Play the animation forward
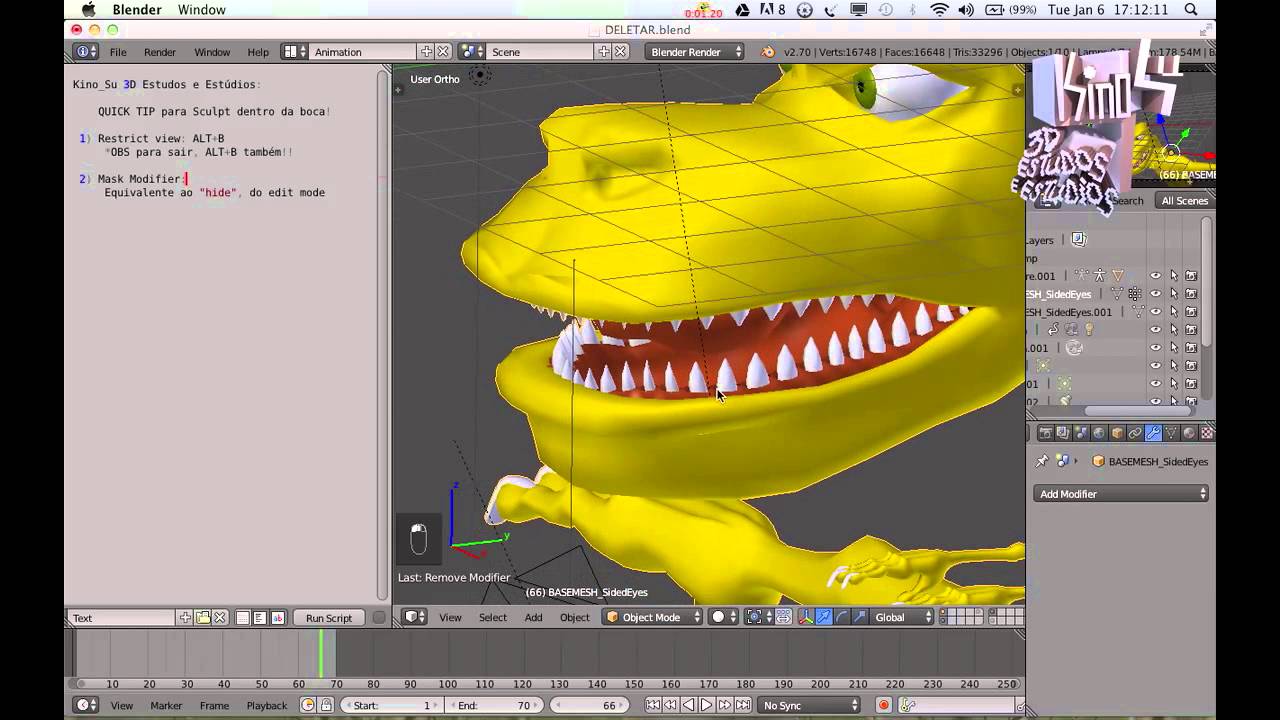This screenshot has width=1280, height=720. tap(706, 705)
